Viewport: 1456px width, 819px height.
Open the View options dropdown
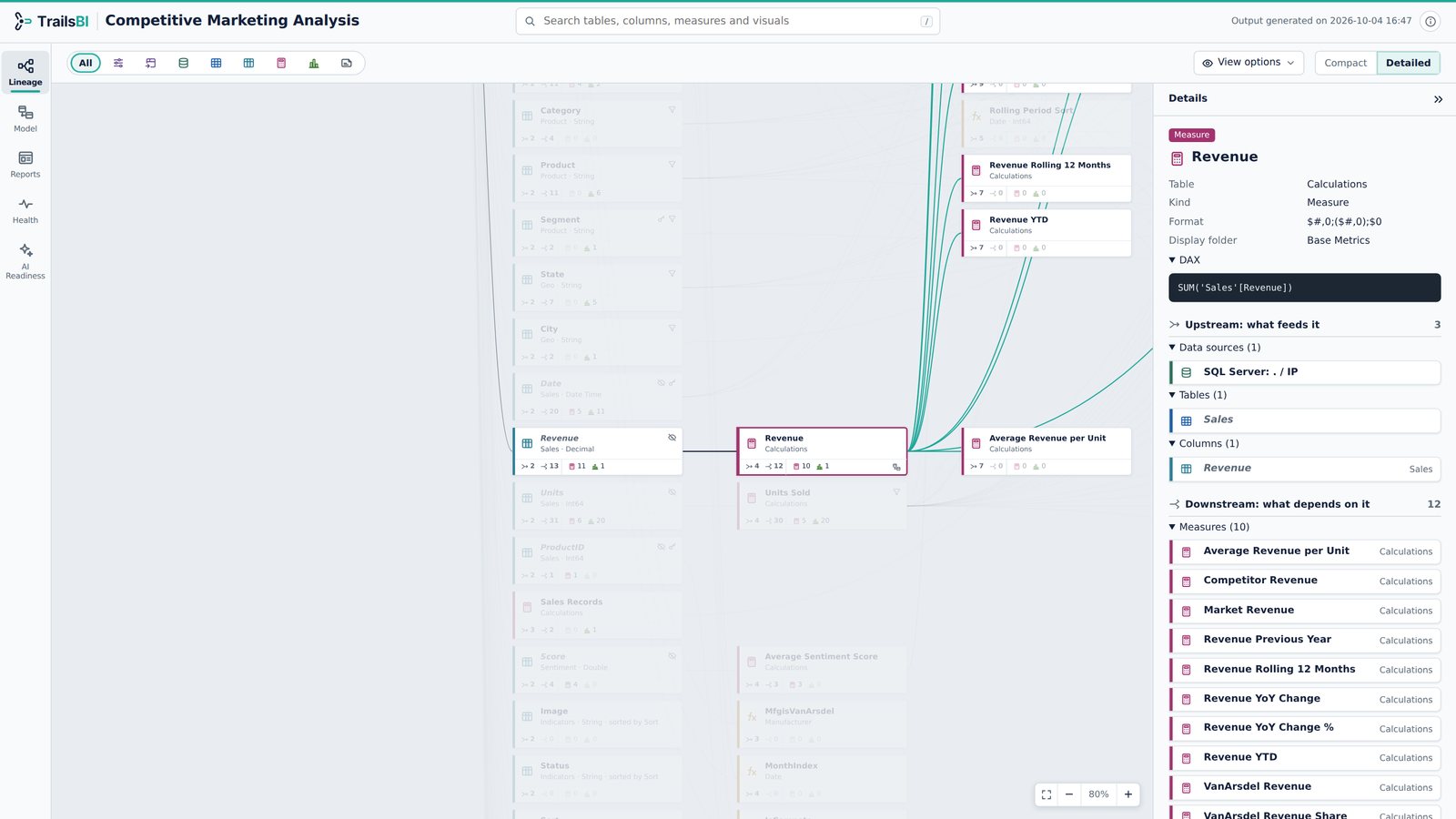pyautogui.click(x=1249, y=63)
